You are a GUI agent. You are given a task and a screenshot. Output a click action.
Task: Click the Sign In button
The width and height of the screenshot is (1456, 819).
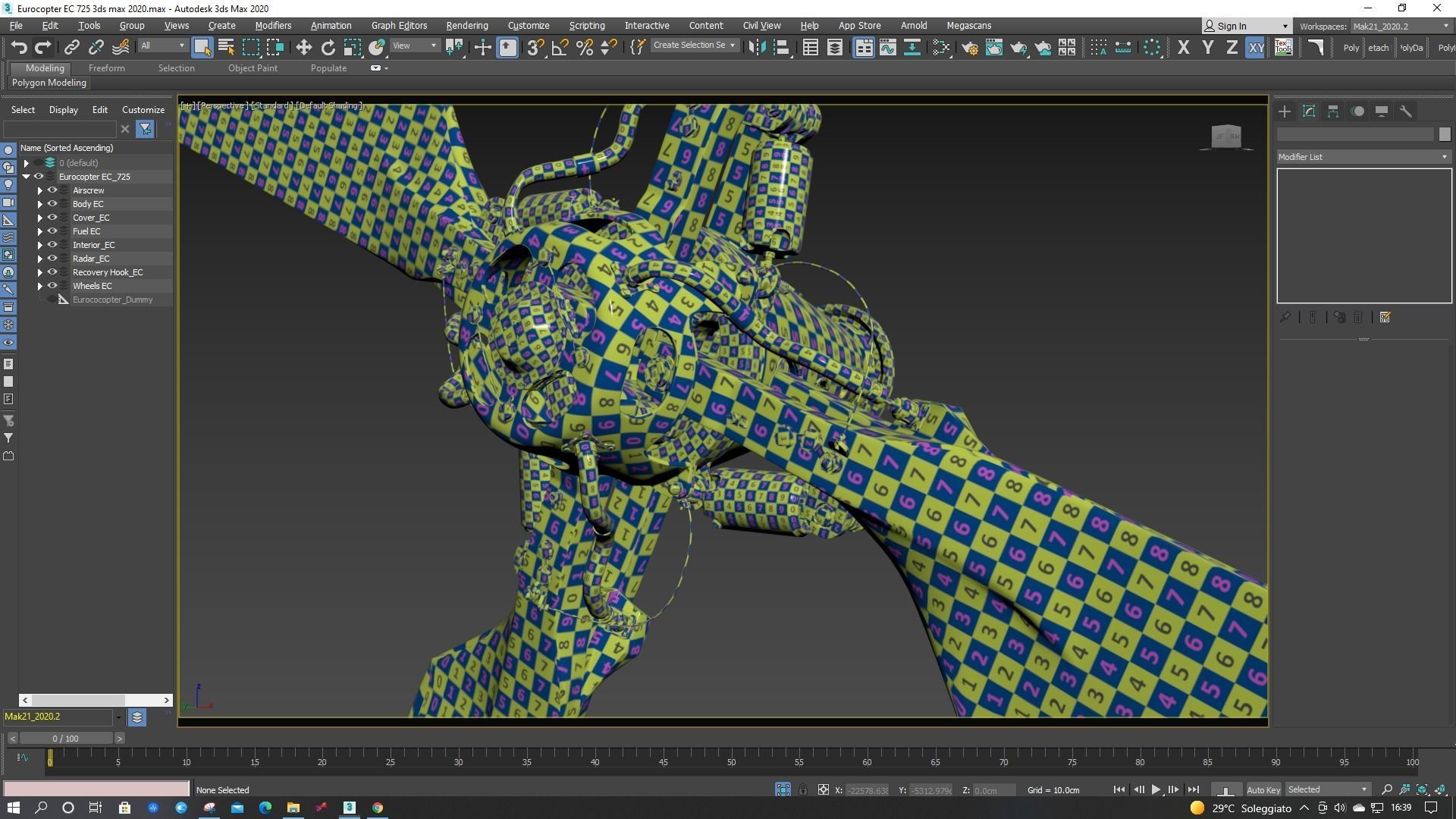1246,26
